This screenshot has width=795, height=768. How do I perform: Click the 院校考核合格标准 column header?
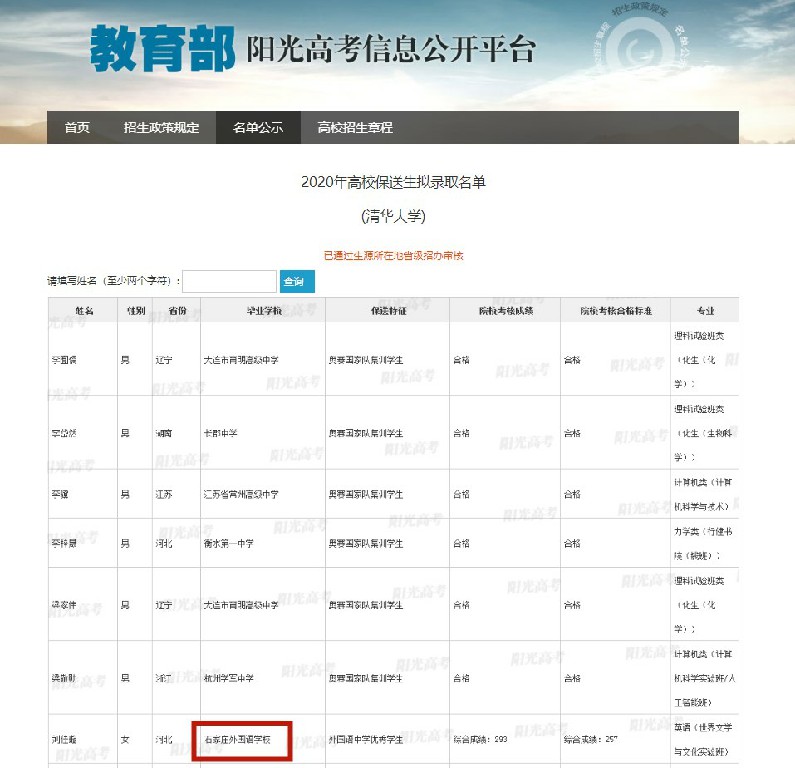coord(616,310)
